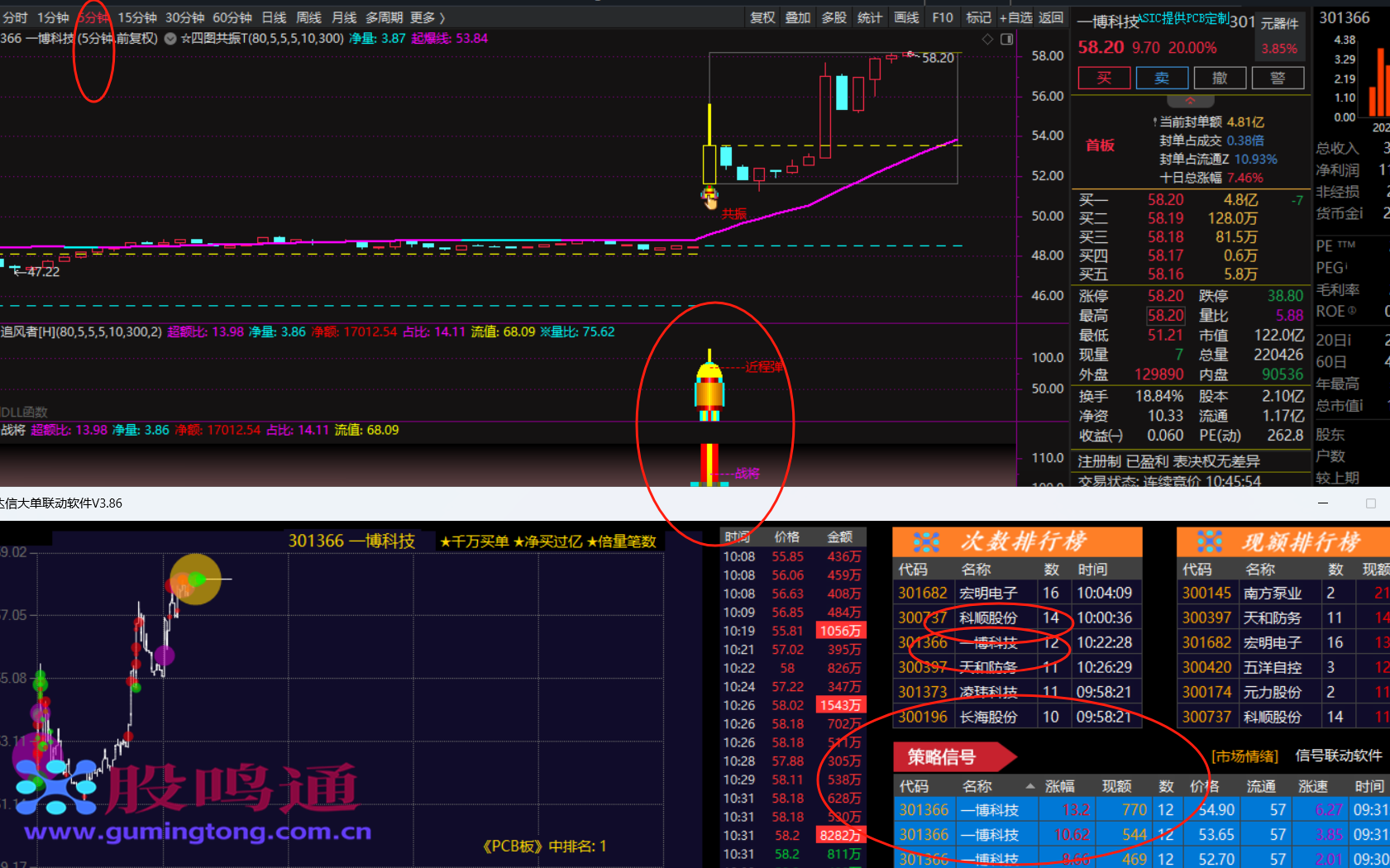Click the blue 卖 sell button

pyautogui.click(x=1162, y=78)
